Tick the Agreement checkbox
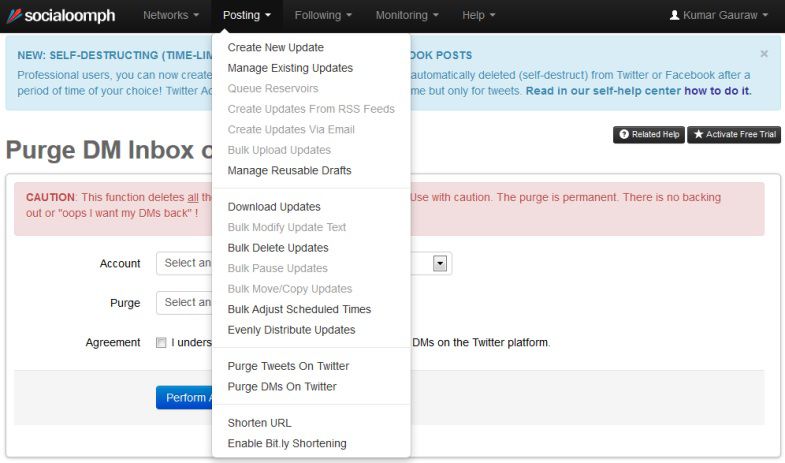Screen dimensions: 785x463 [x=161, y=342]
